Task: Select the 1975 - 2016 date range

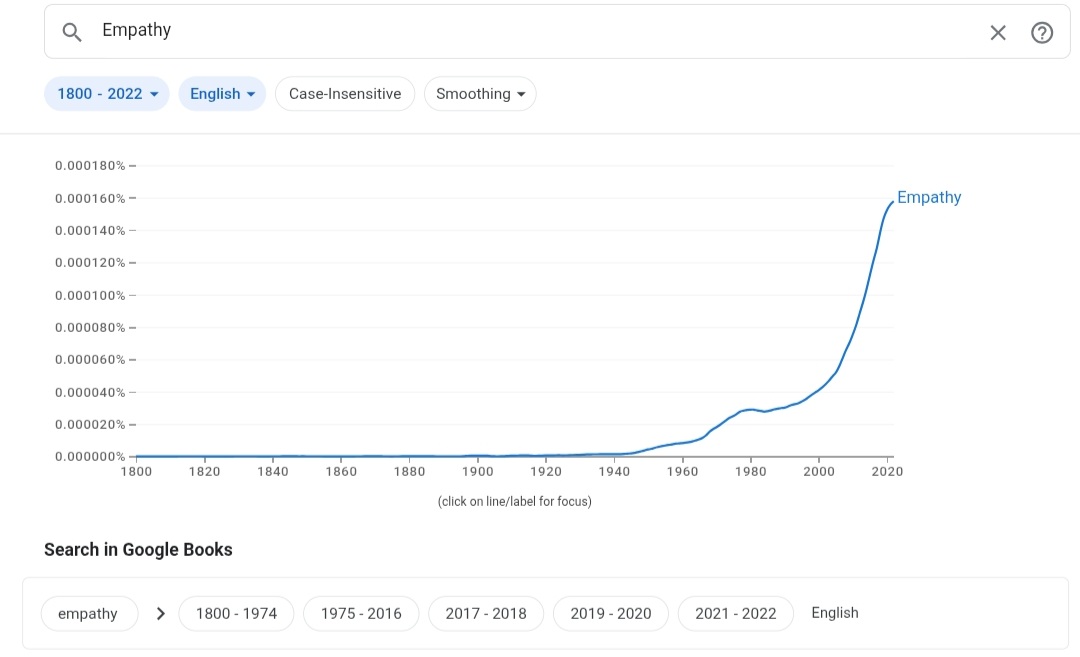Action: [x=361, y=613]
